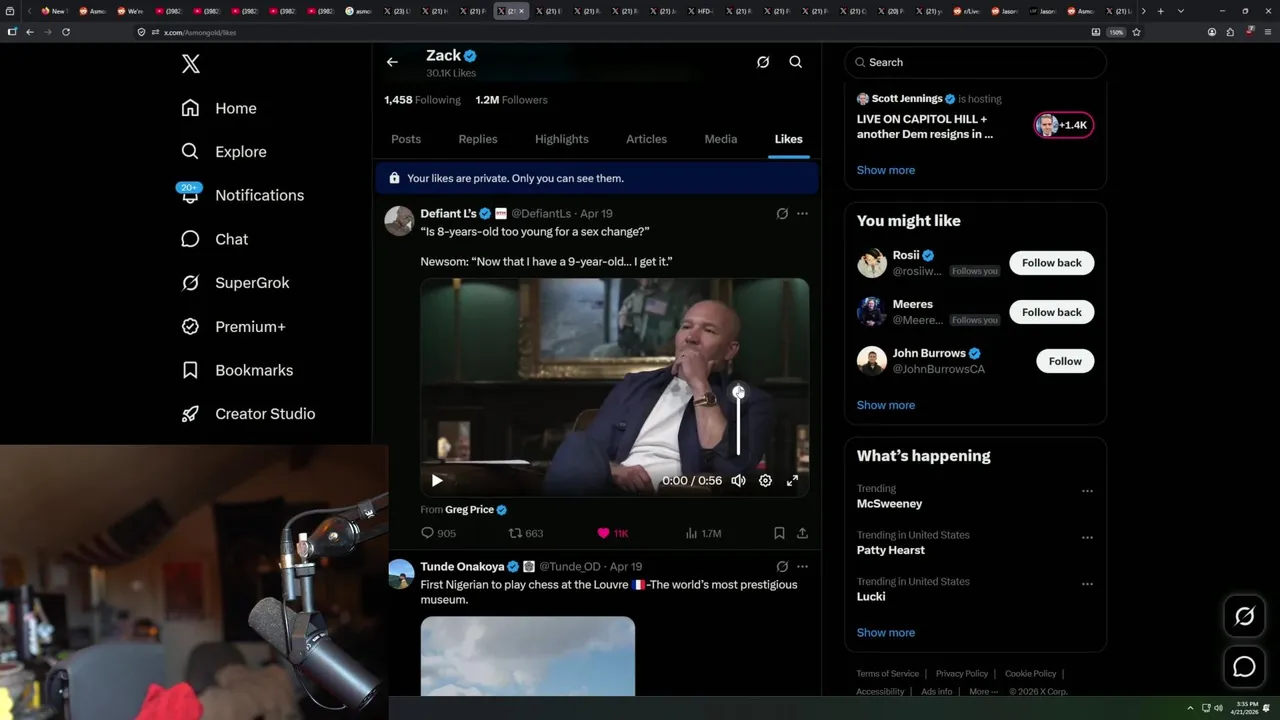This screenshot has width=1280, height=720.
Task: Open 1.2M Followers list
Action: pos(511,100)
